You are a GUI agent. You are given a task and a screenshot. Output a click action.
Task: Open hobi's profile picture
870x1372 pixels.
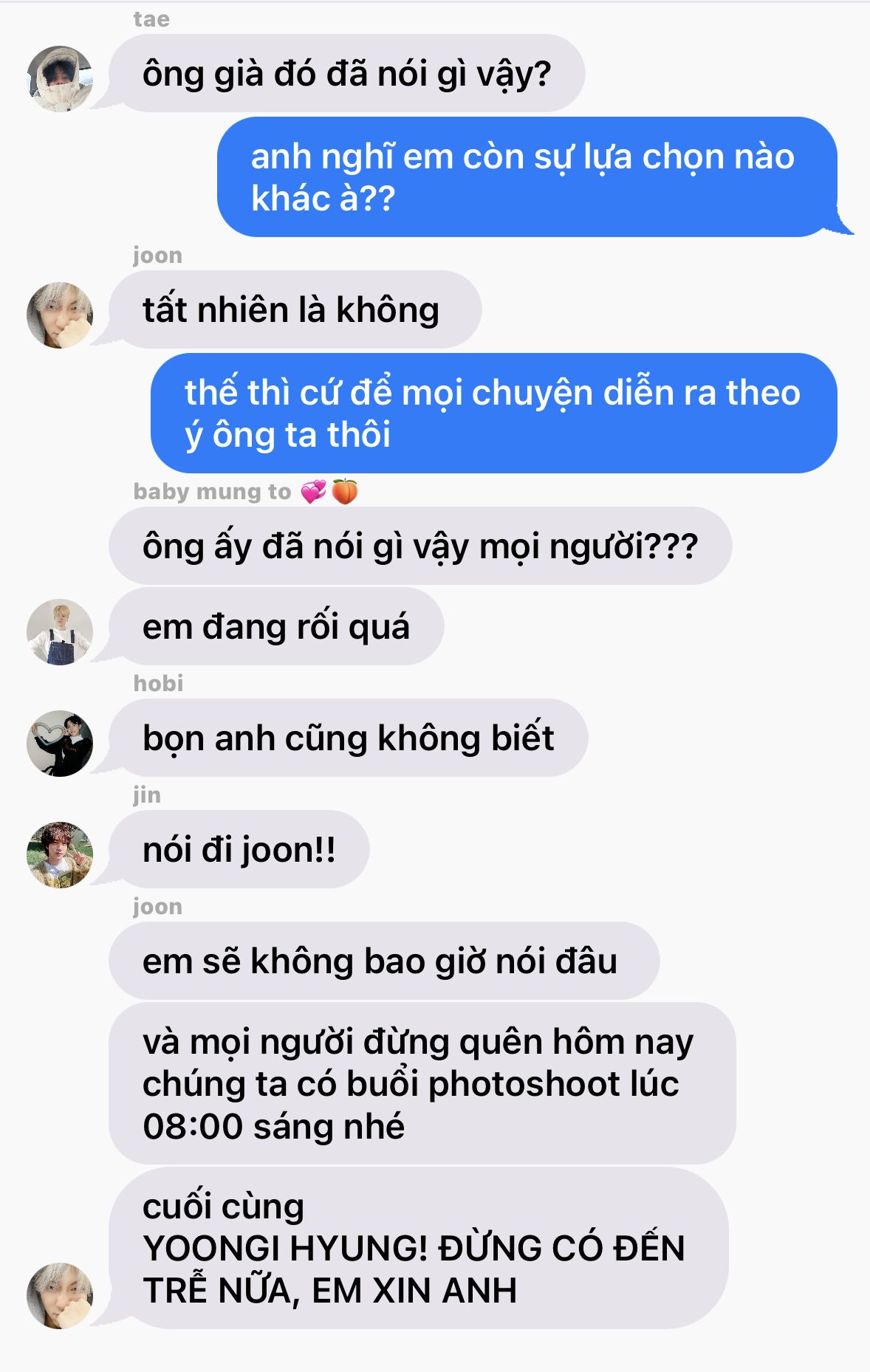pyautogui.click(x=60, y=744)
